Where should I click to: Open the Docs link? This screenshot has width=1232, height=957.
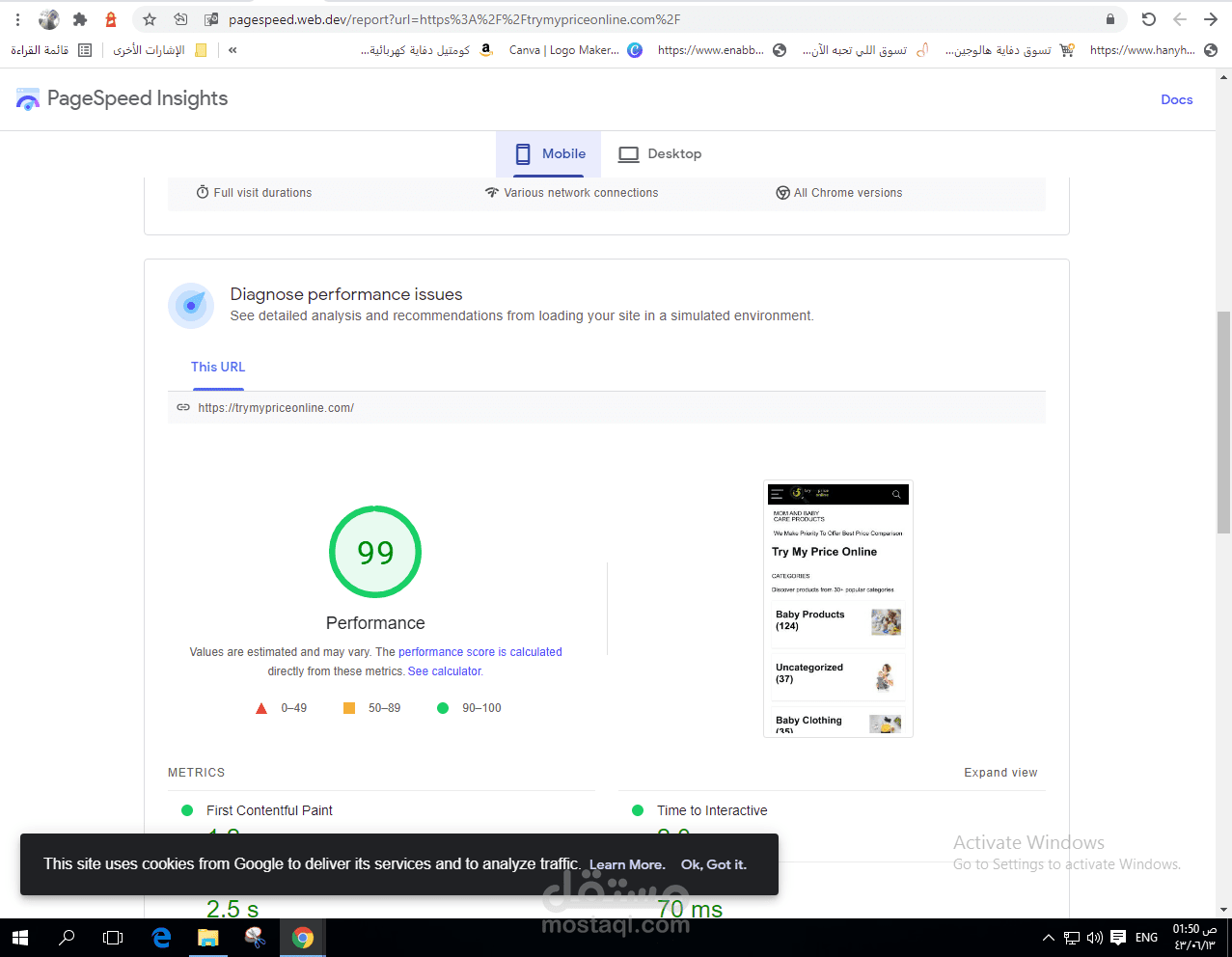click(x=1177, y=99)
